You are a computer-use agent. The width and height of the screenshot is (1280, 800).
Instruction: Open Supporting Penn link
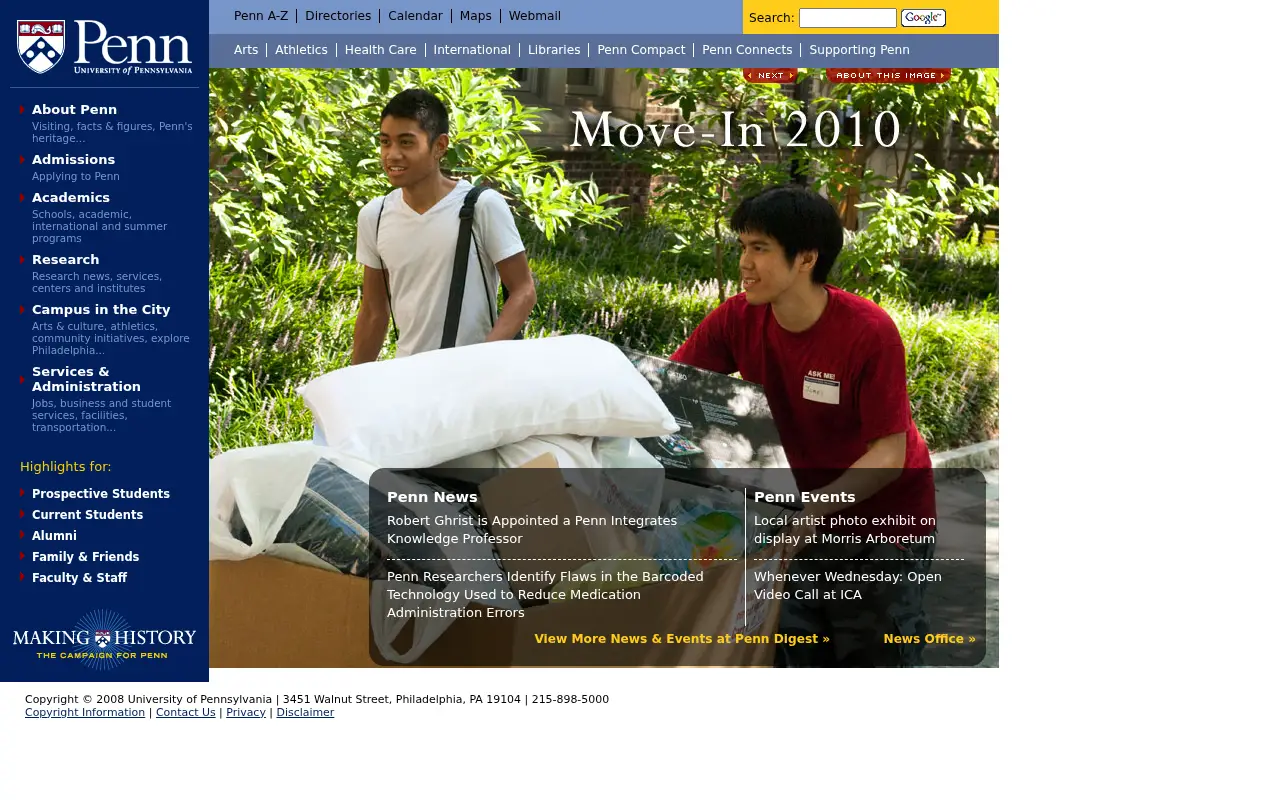(860, 50)
